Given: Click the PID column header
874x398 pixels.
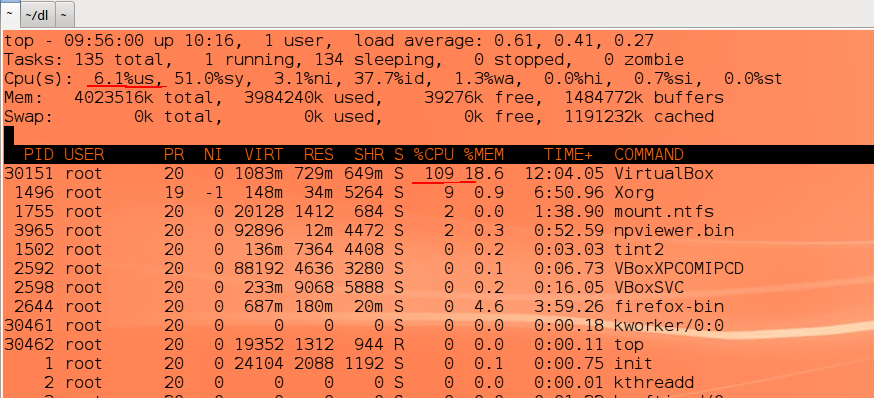Looking at the screenshot, I should (x=38, y=154).
